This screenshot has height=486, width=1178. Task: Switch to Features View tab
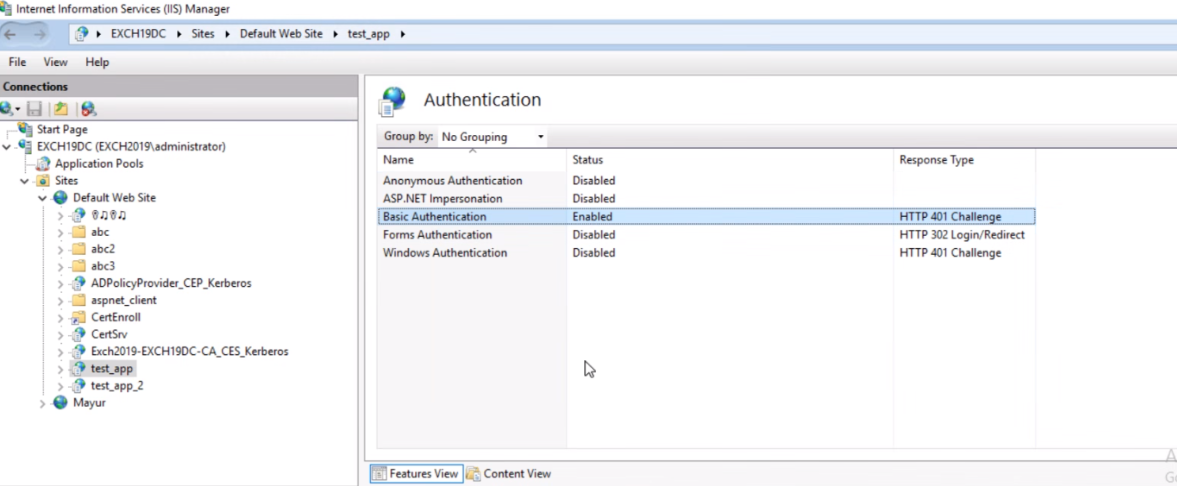click(415, 474)
